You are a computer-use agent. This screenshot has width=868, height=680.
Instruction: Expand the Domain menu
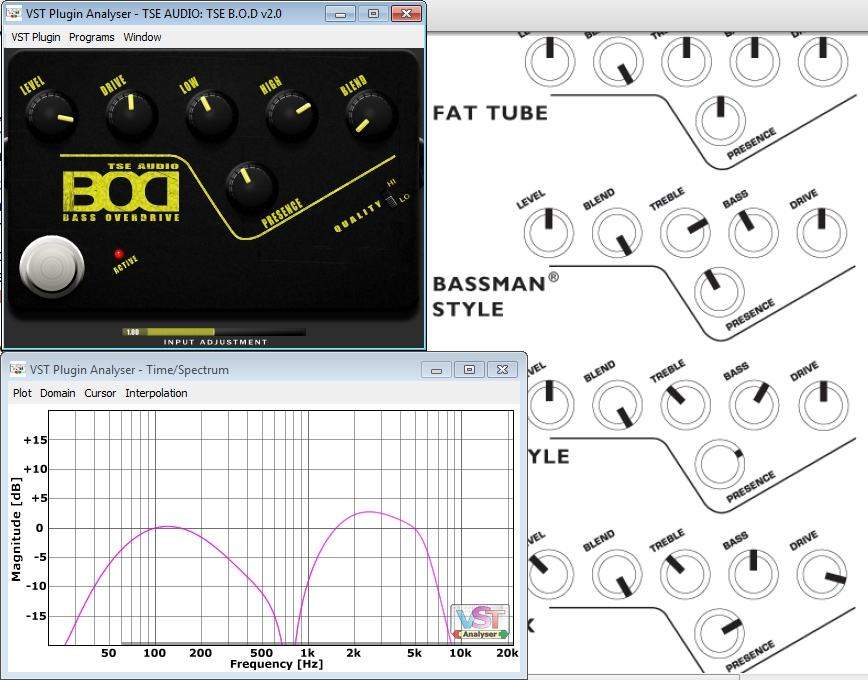tap(58, 393)
